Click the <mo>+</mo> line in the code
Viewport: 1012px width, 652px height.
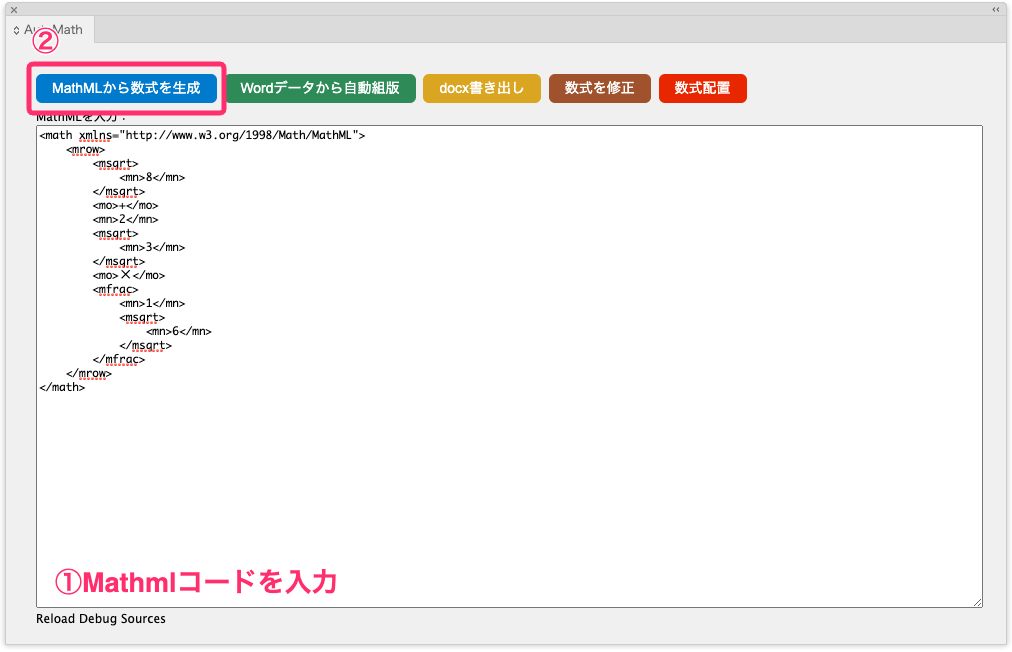(x=125, y=205)
